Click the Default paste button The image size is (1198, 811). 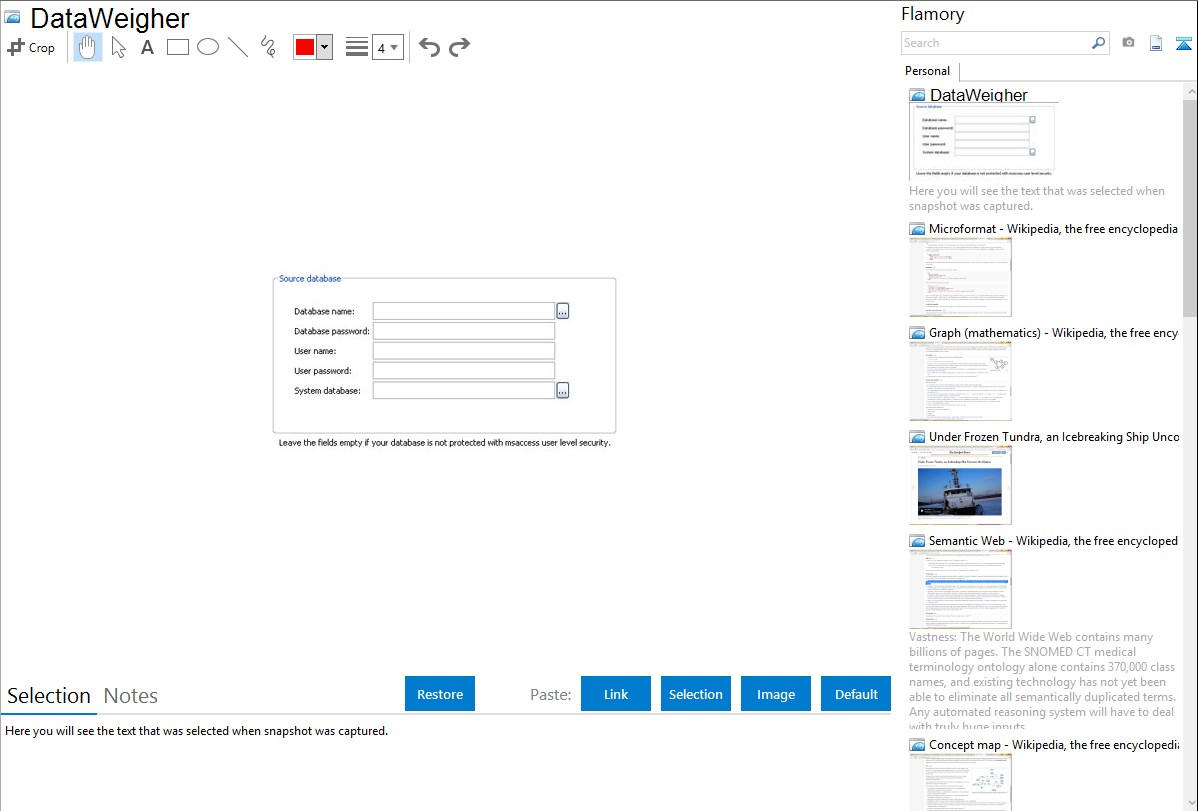tap(856, 694)
